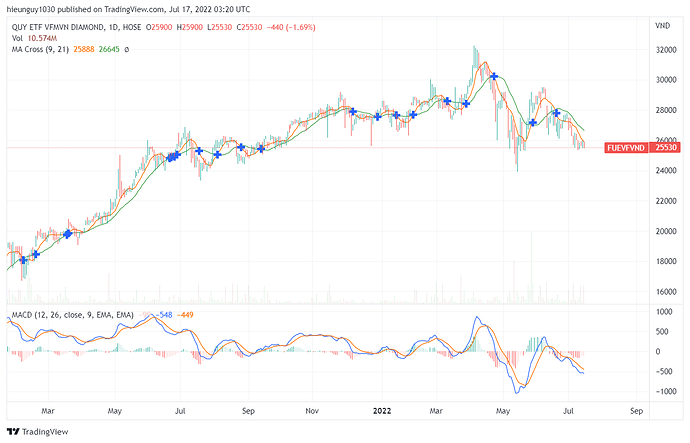690x443 pixels.
Task: Click the blue MA cross marker near the 30000 peak
Action: point(494,77)
